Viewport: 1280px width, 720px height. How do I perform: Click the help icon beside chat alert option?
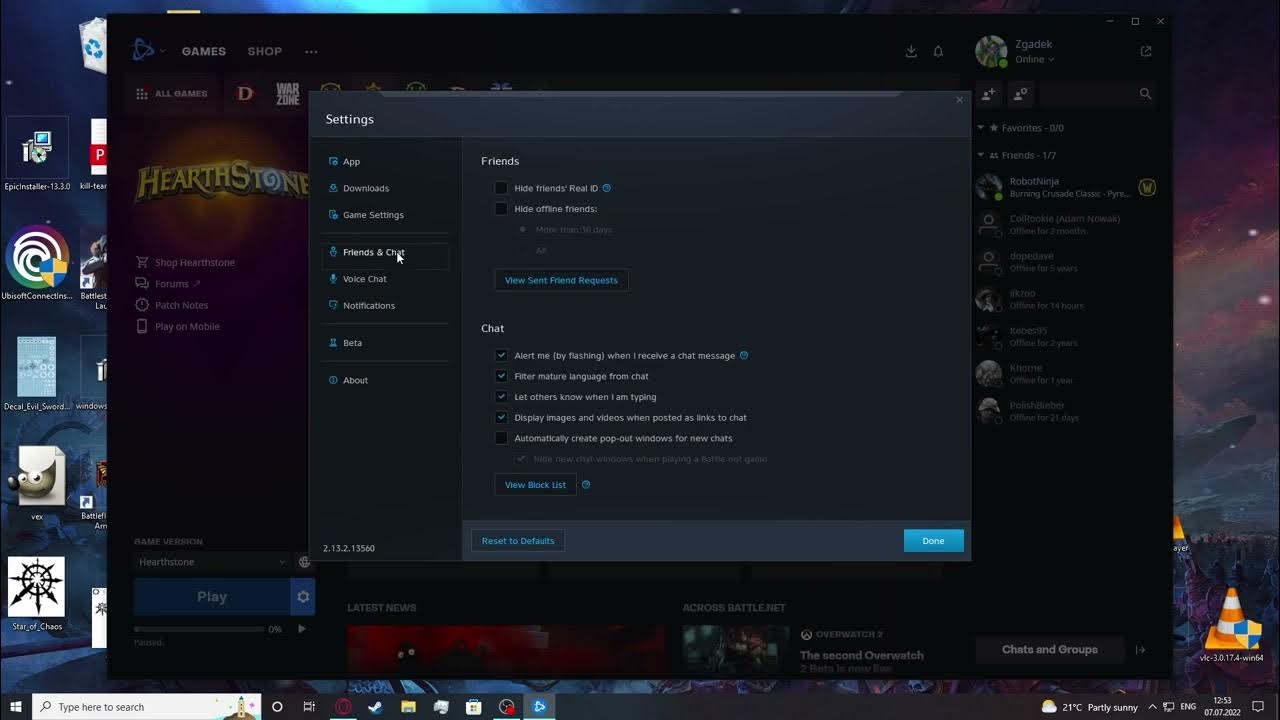tap(744, 355)
